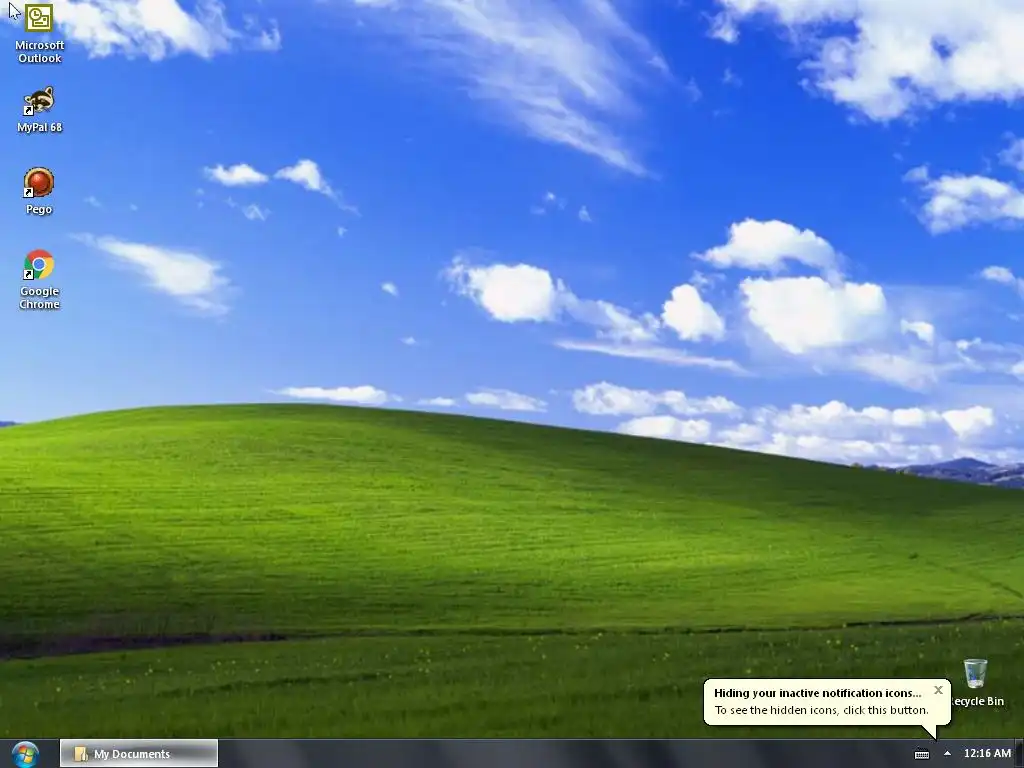Open the on-screen keyboard tray icon
Screen dimensions: 1024x768
921,754
